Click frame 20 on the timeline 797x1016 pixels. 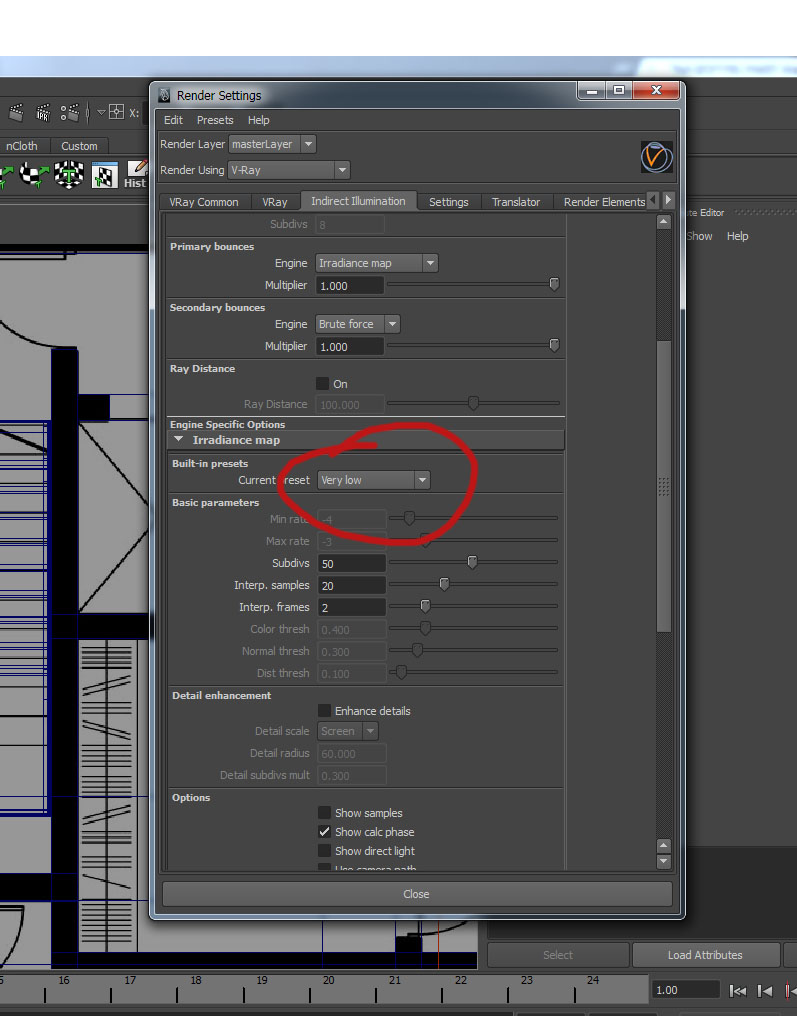[x=329, y=980]
